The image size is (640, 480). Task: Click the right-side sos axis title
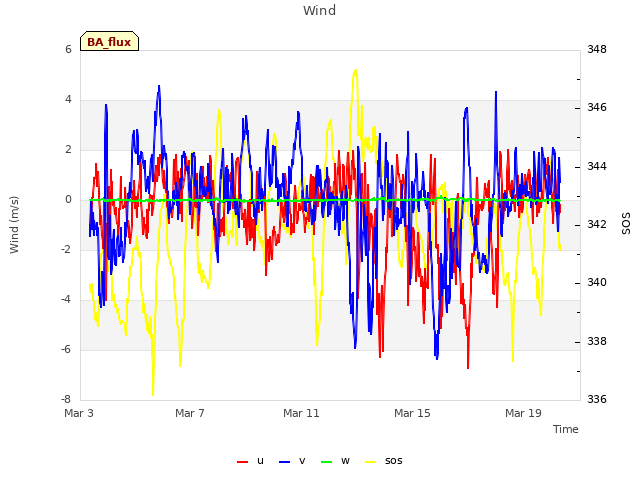click(x=626, y=224)
